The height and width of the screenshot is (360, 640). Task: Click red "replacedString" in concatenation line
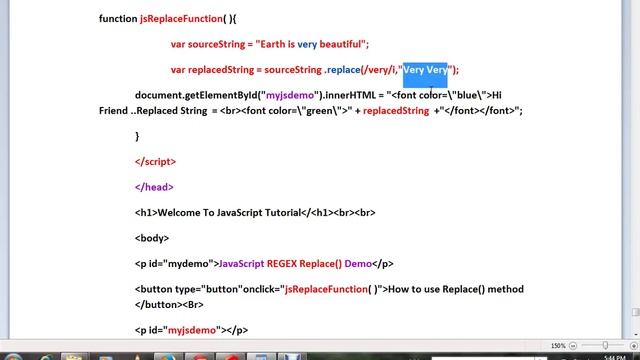396,111
